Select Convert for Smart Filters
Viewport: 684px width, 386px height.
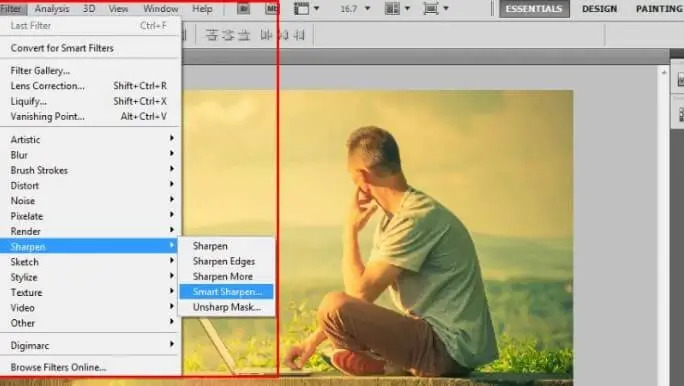click(x=90, y=48)
